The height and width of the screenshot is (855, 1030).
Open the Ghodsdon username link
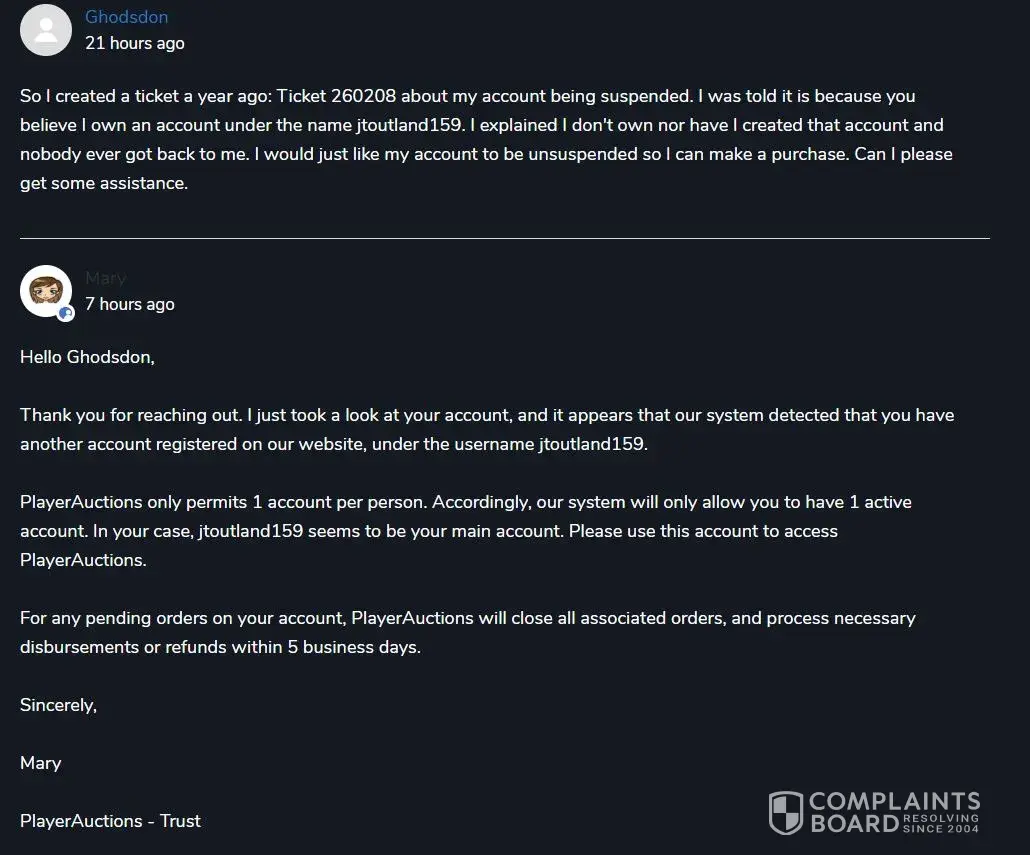pos(126,17)
